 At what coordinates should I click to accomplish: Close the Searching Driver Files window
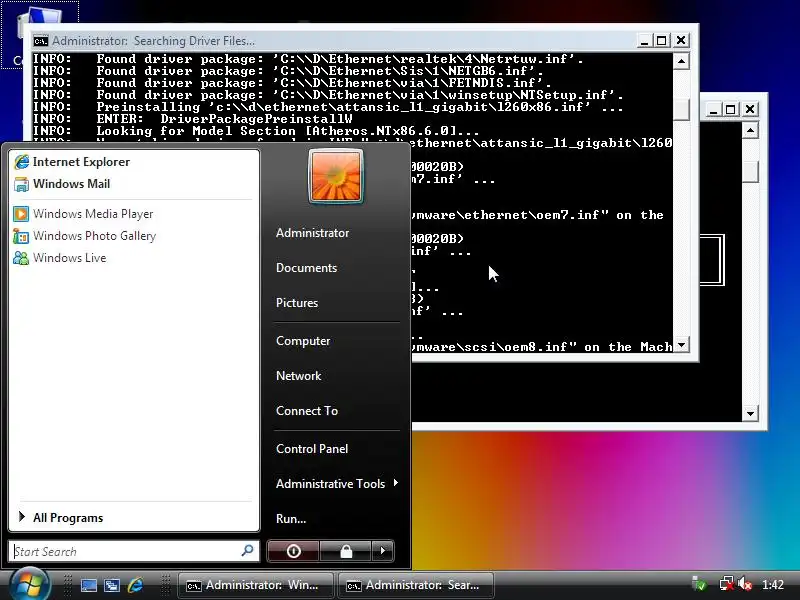coord(681,40)
